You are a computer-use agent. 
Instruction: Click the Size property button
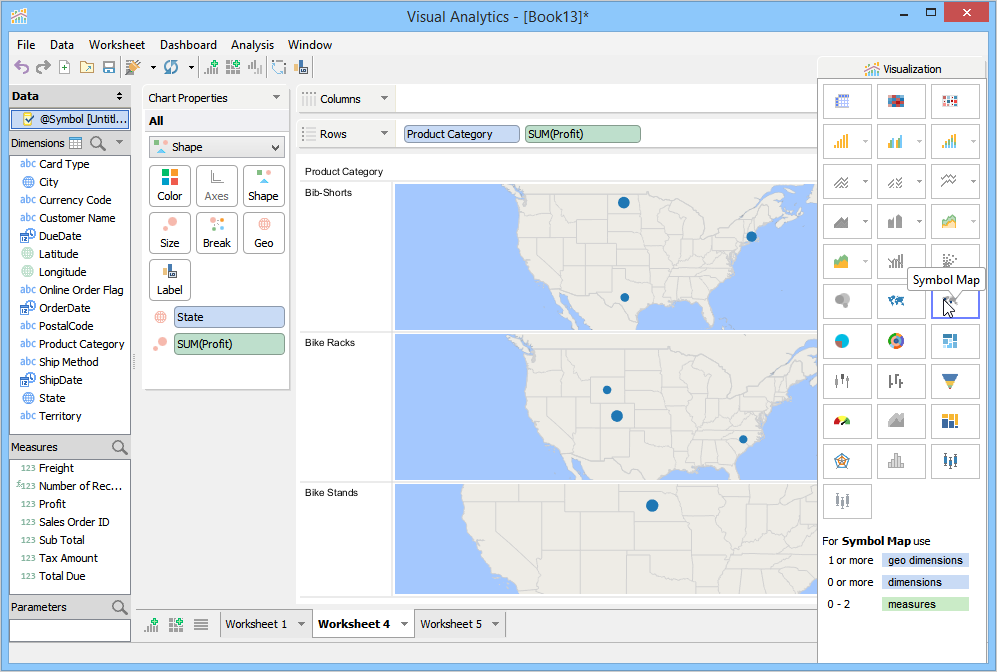point(170,233)
